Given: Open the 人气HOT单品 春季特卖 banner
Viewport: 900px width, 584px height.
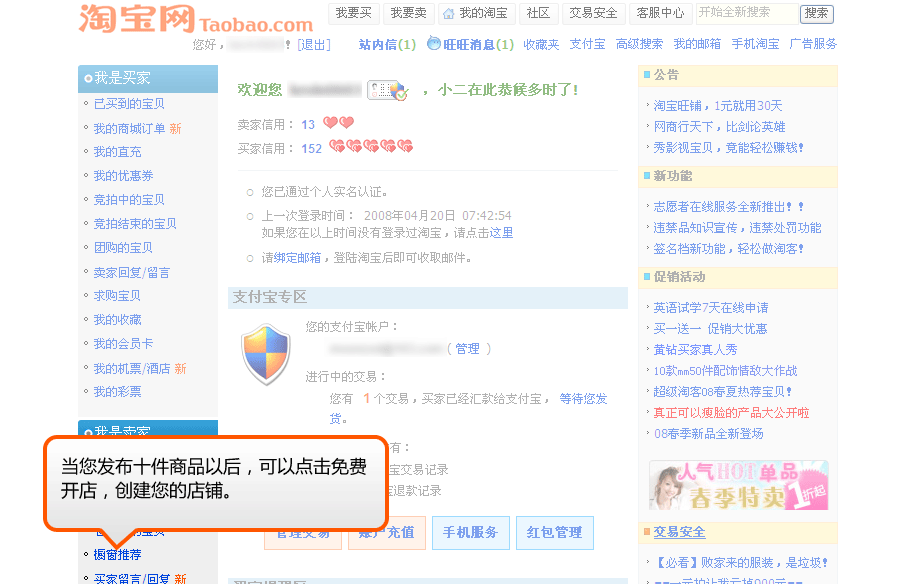Looking at the screenshot, I should click(738, 485).
